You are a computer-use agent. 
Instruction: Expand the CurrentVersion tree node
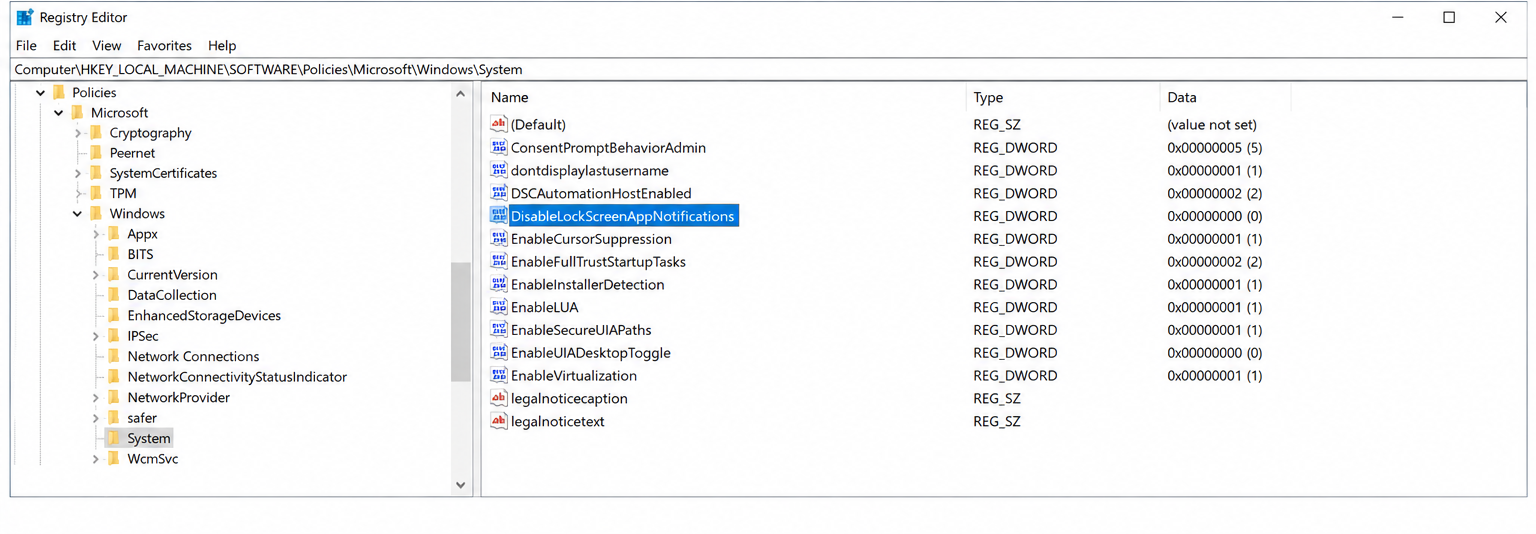pos(96,275)
